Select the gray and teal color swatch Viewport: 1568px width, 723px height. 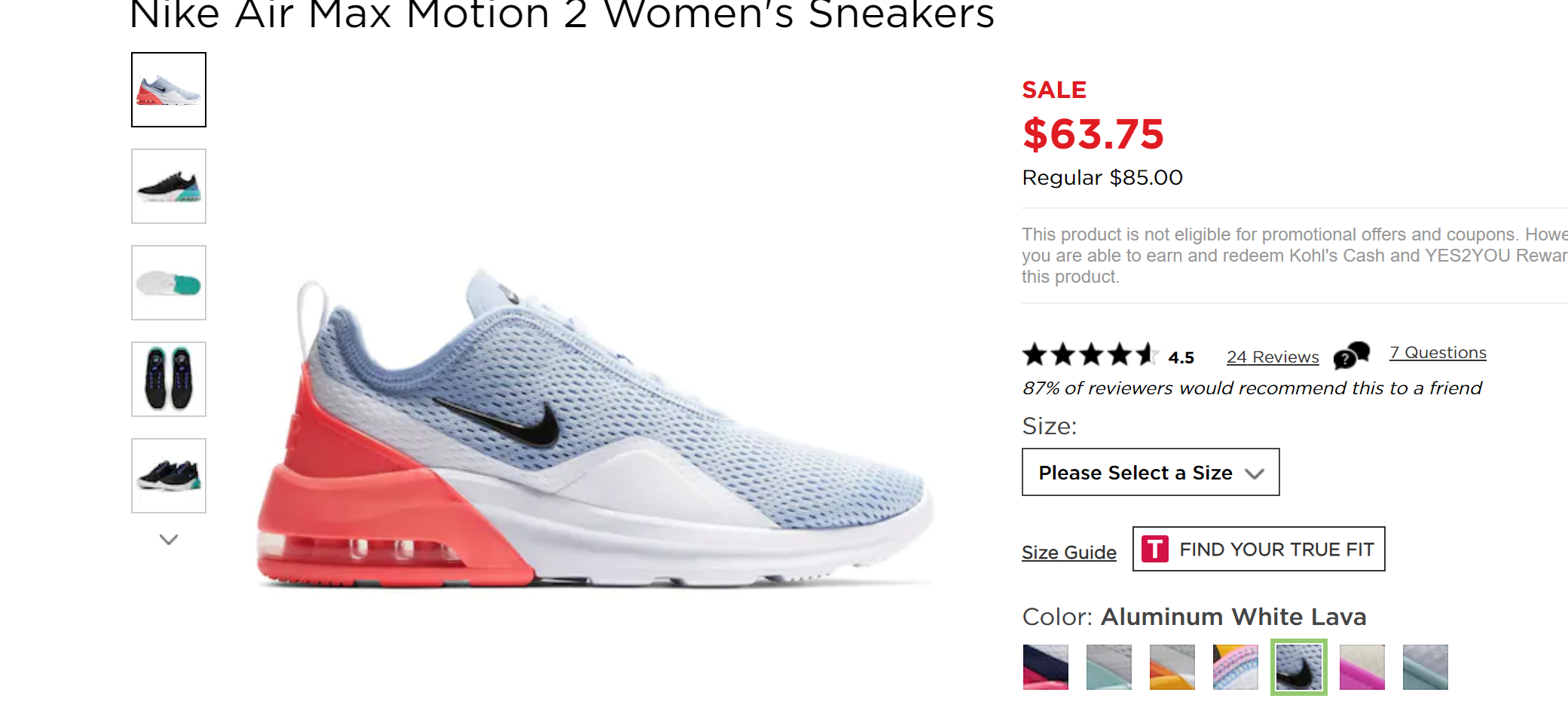point(1108,667)
